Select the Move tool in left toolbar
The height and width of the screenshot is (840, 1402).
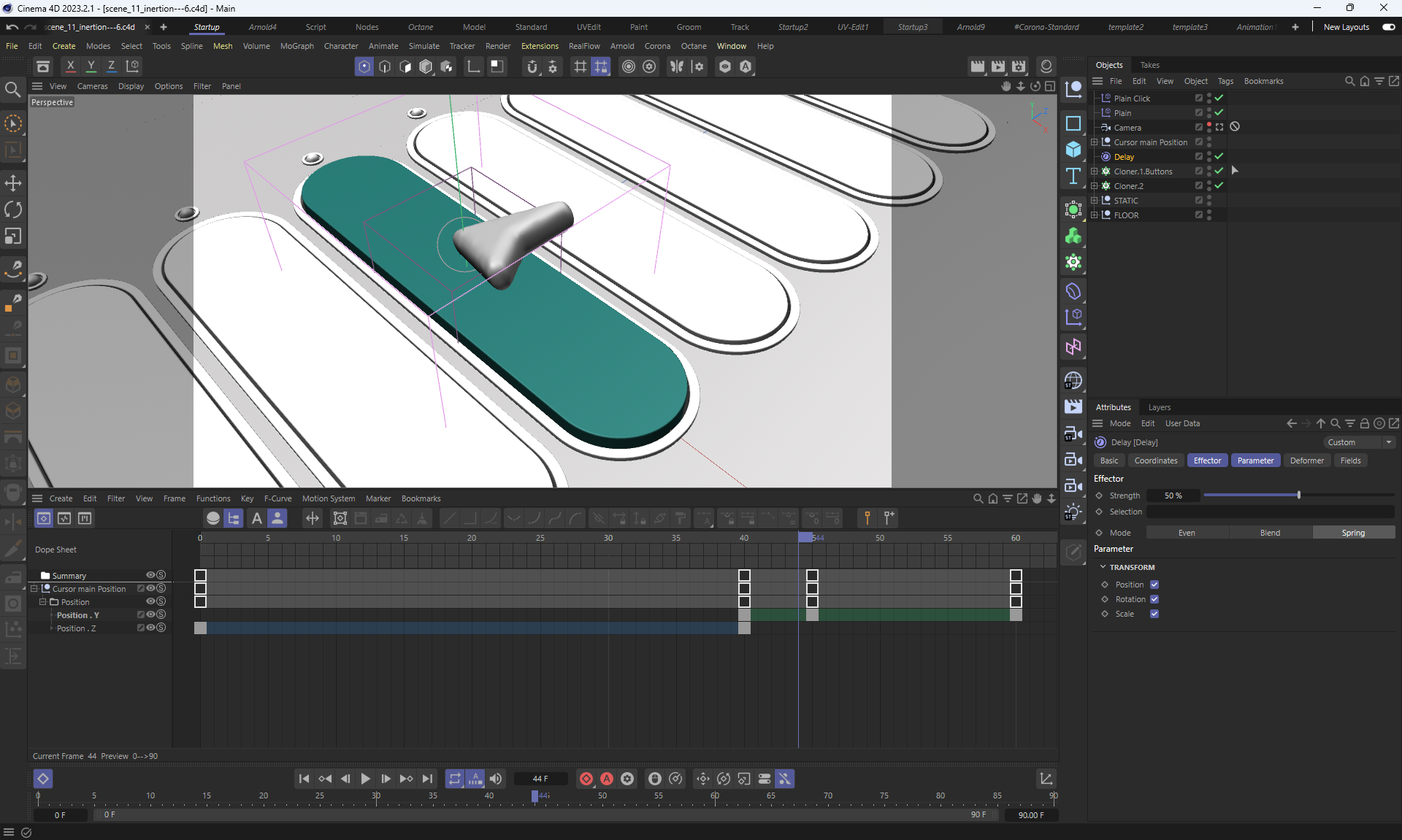(x=13, y=182)
